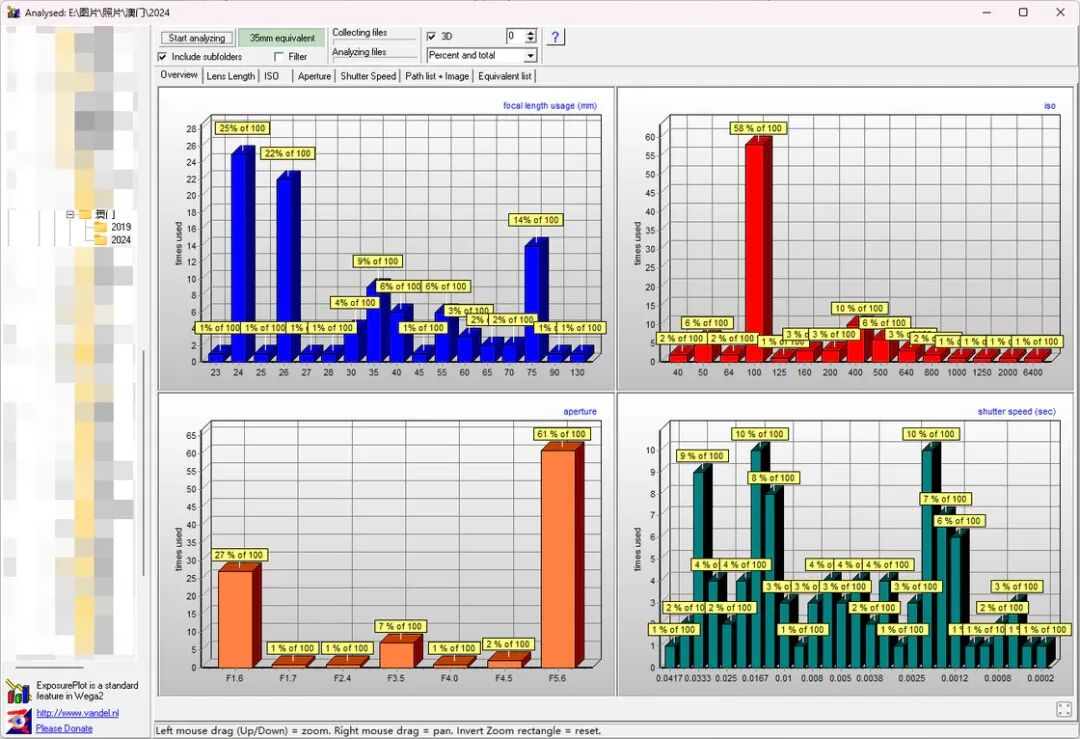Click the Analyzing files progress bar
The image size is (1080, 739).
375,60
